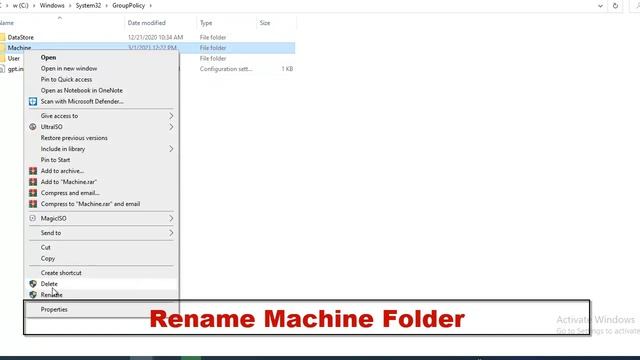Click the UltraISO disc icon
The image size is (640, 360).
pos(33,127)
